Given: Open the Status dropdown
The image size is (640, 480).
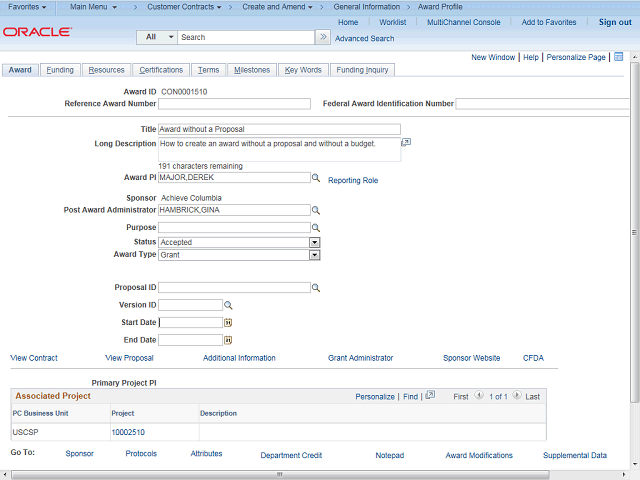Looking at the screenshot, I should (314, 242).
